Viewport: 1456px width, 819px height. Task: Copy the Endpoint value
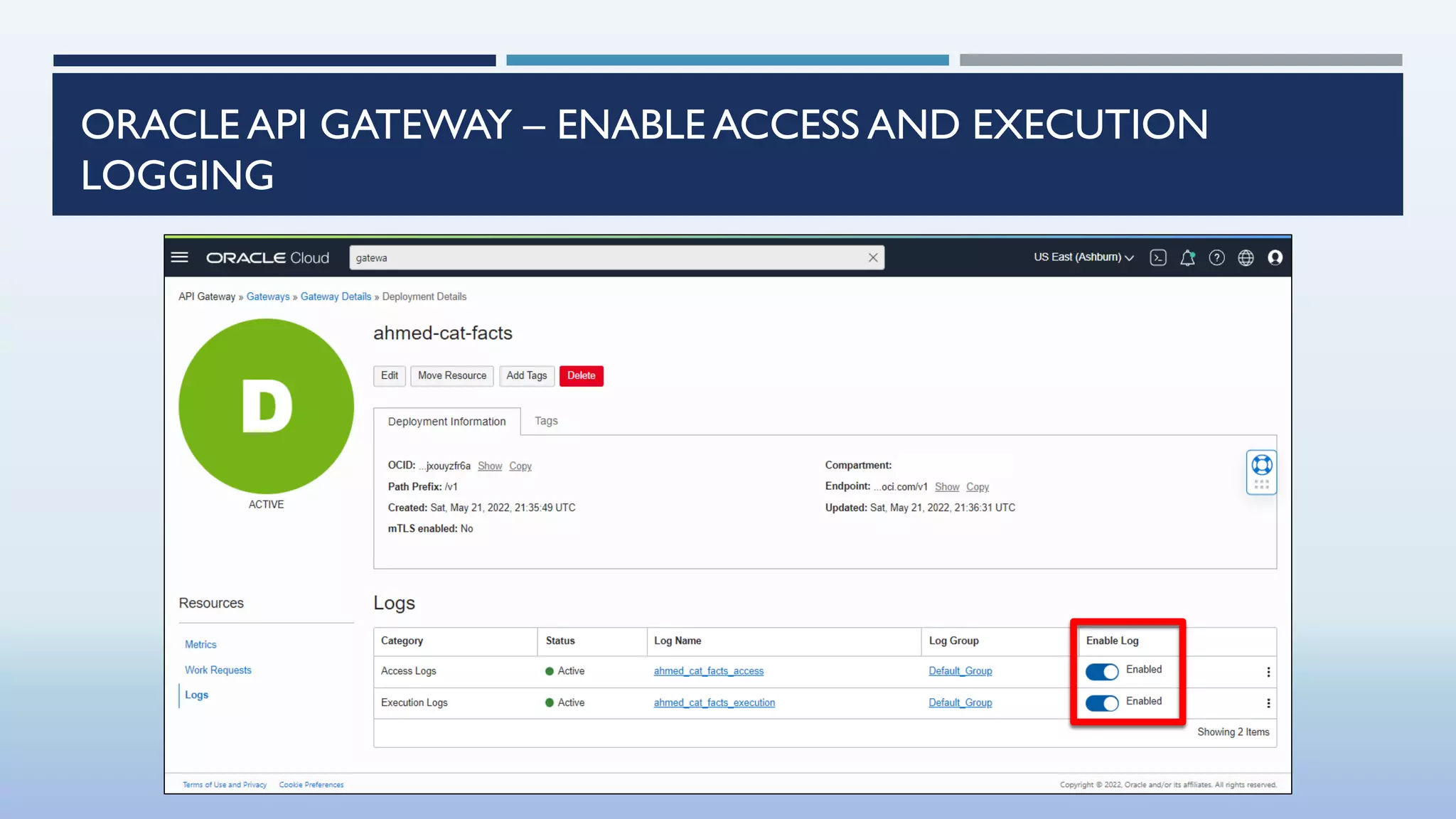tap(978, 486)
